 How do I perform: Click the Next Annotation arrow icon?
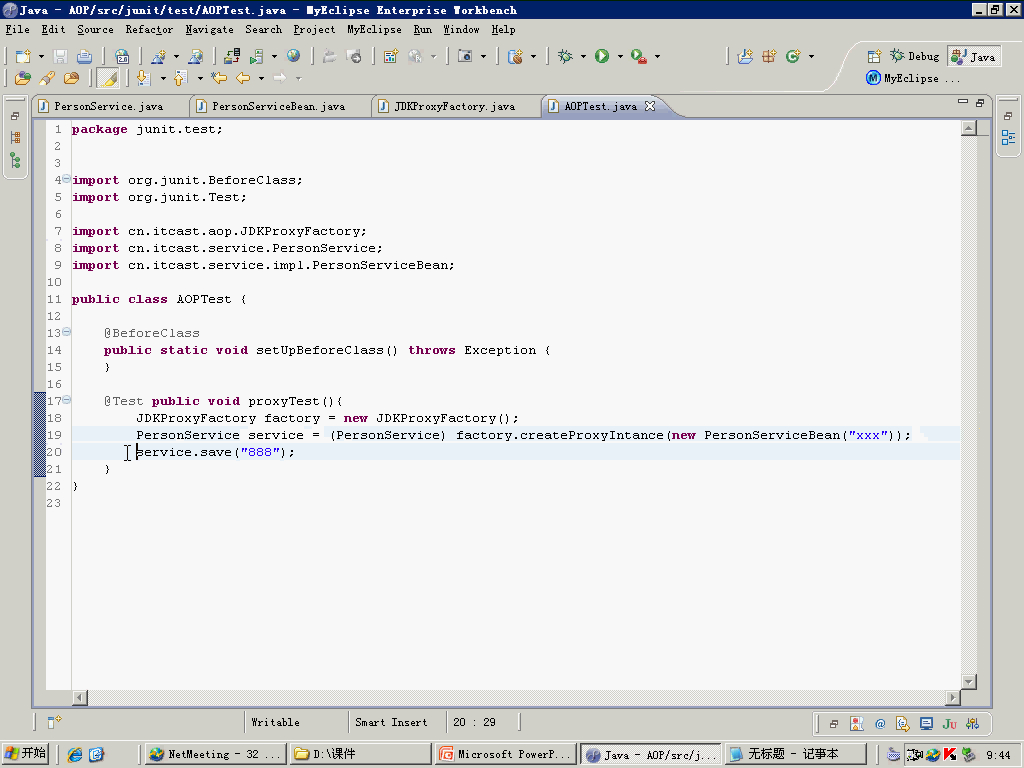pos(144,78)
